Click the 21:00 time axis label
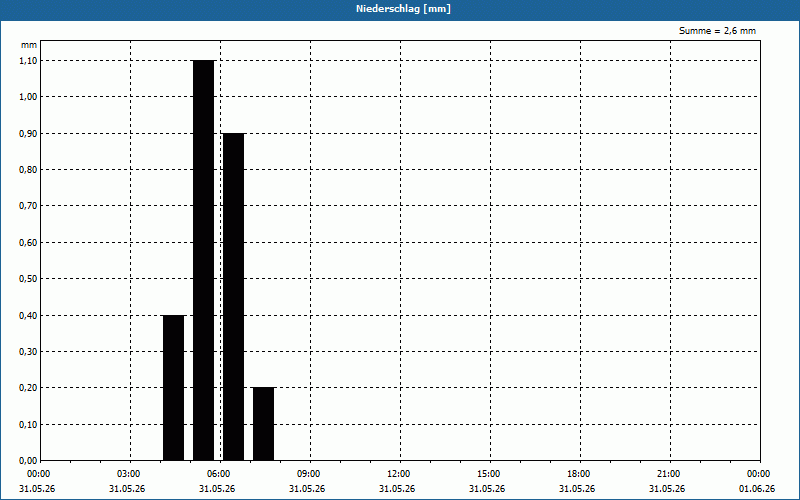Screen dimensions: 800x500 [x=668, y=474]
